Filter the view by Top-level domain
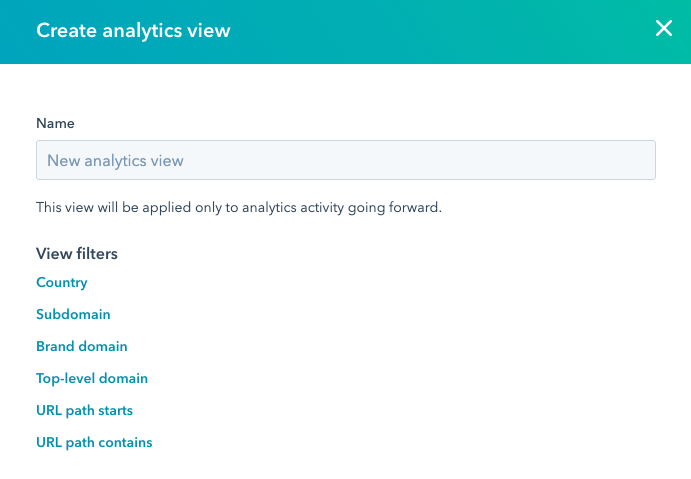 pos(92,379)
